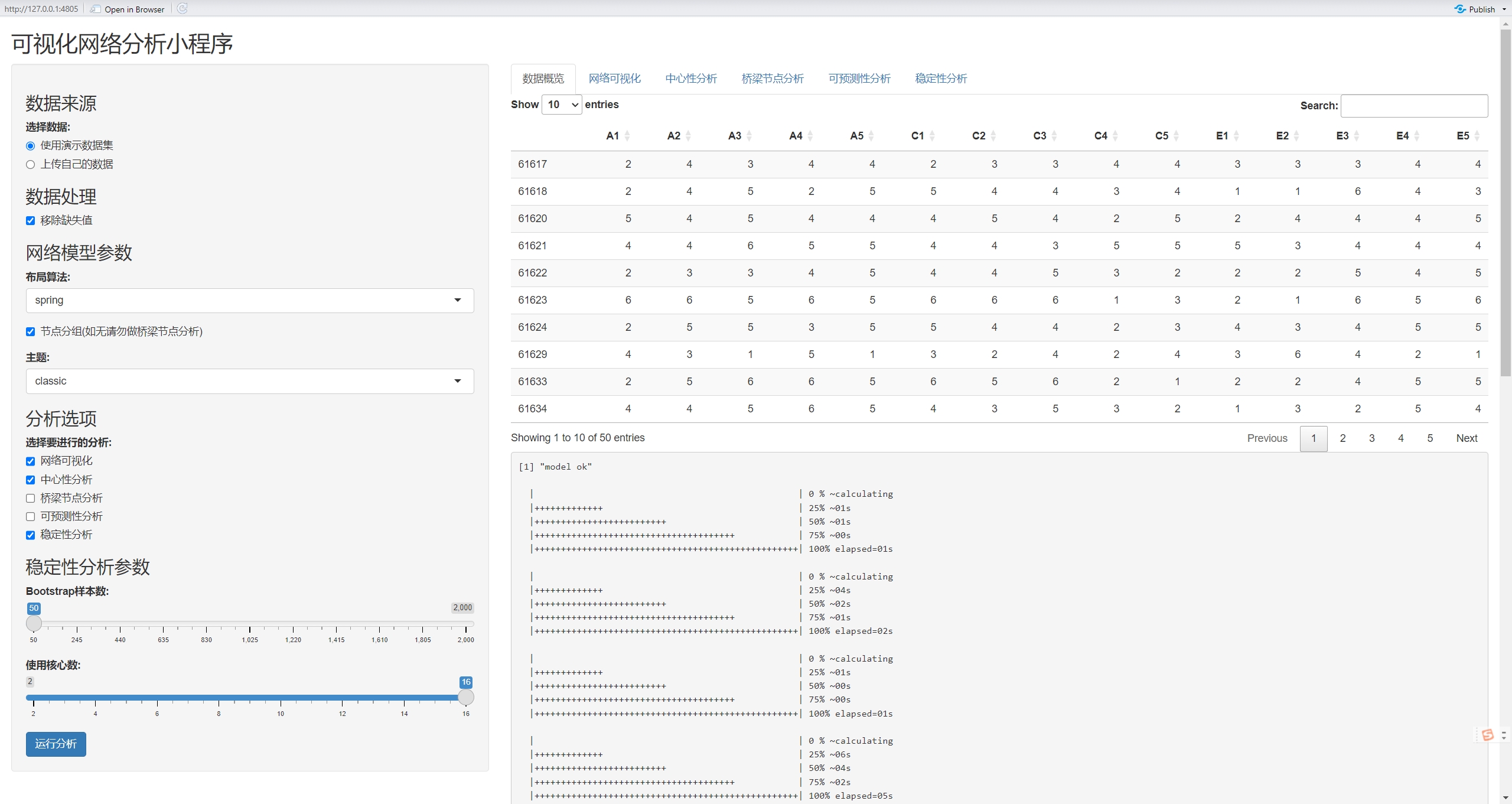Enable the 桥梁节点分析 checkbox
The width and height of the screenshot is (1512, 804).
point(31,499)
